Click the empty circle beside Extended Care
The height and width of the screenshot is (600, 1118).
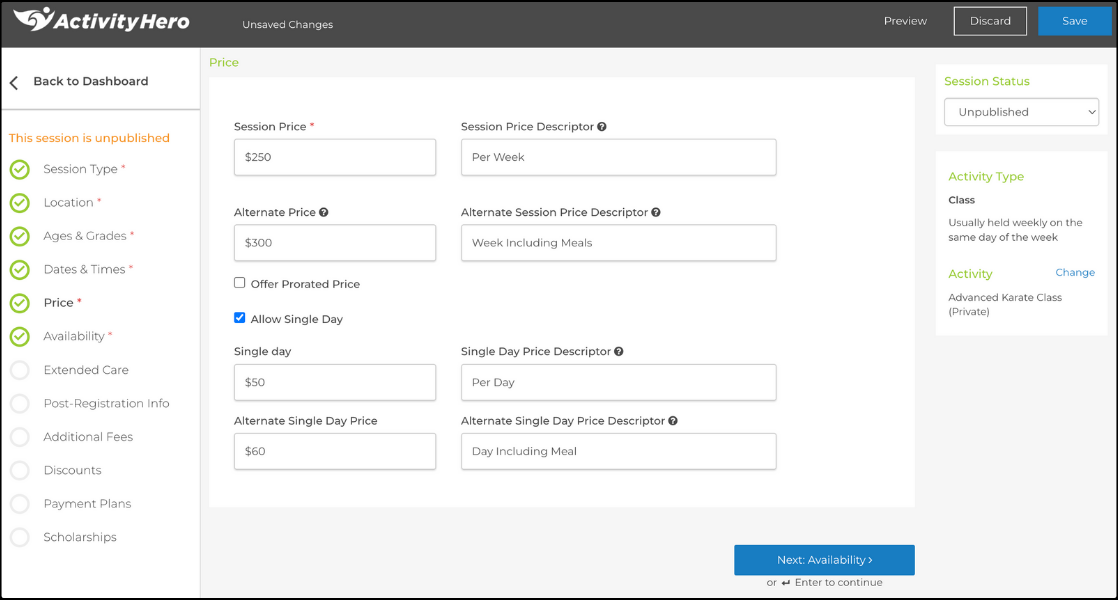20,370
